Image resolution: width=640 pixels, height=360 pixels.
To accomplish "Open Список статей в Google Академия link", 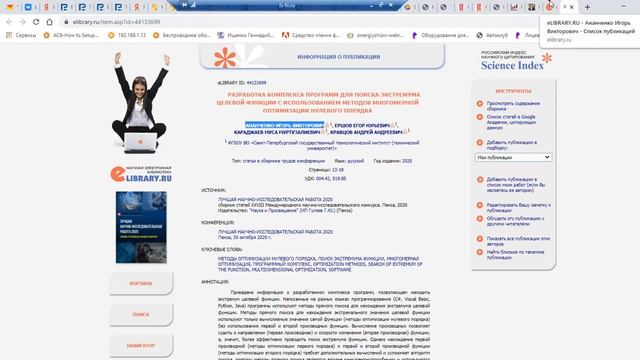I will 511,122.
